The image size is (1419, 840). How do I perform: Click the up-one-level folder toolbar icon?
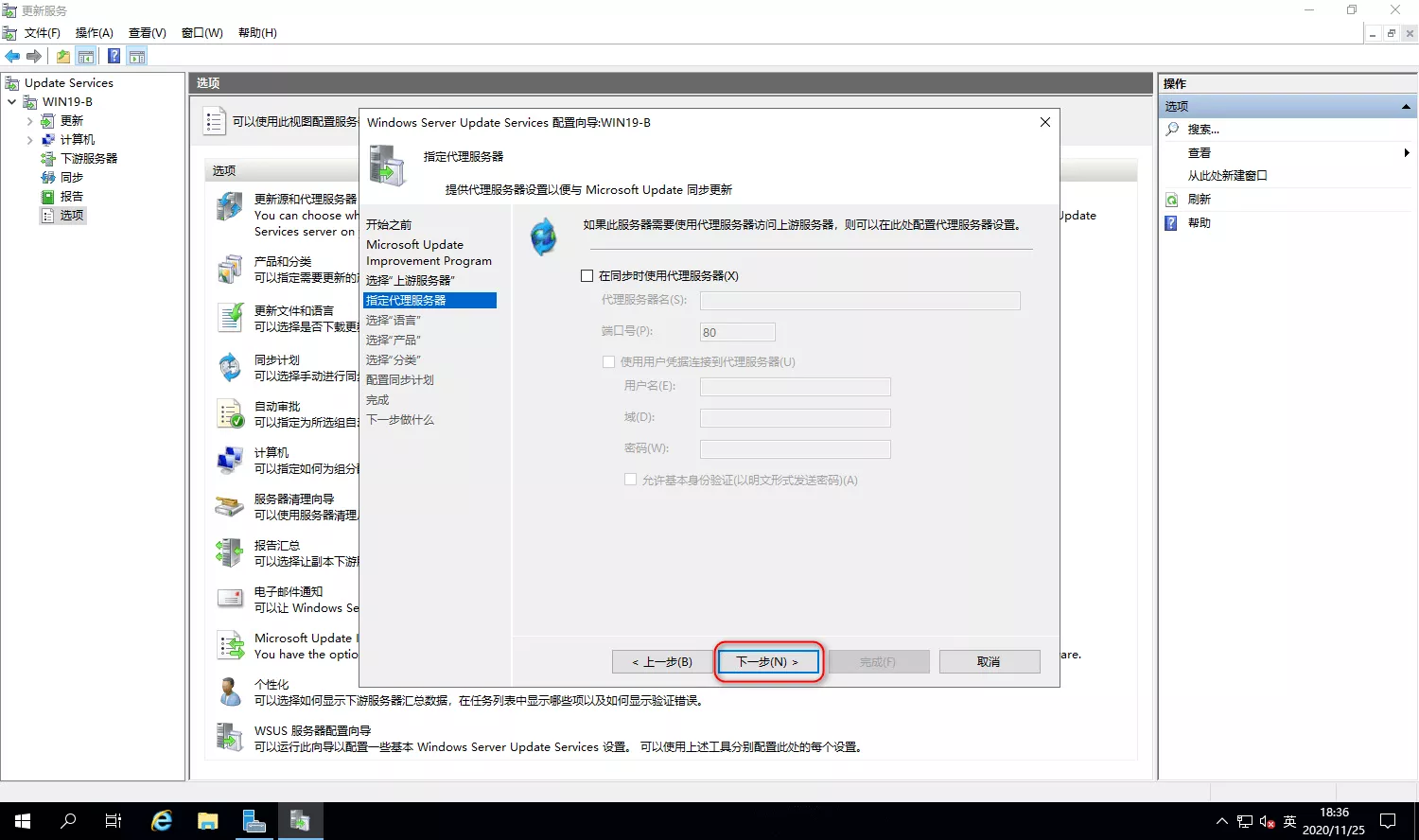(x=62, y=57)
